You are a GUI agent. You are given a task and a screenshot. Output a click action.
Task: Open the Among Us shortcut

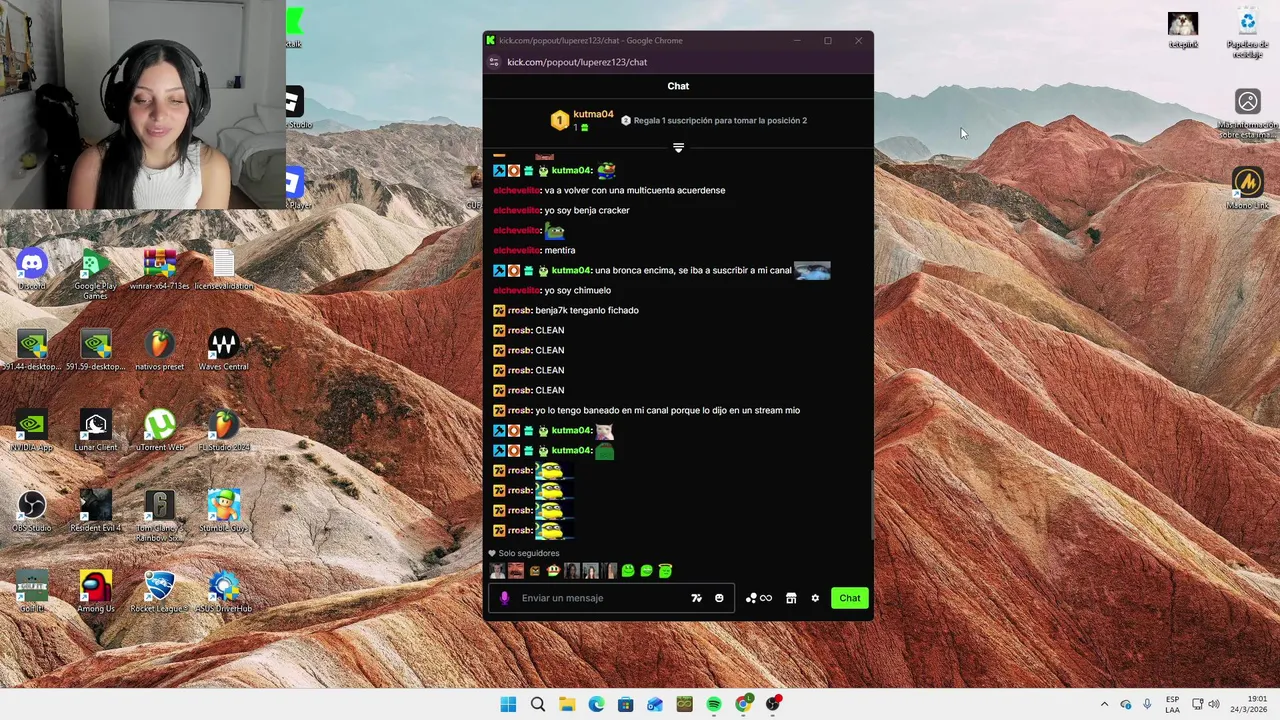95,593
